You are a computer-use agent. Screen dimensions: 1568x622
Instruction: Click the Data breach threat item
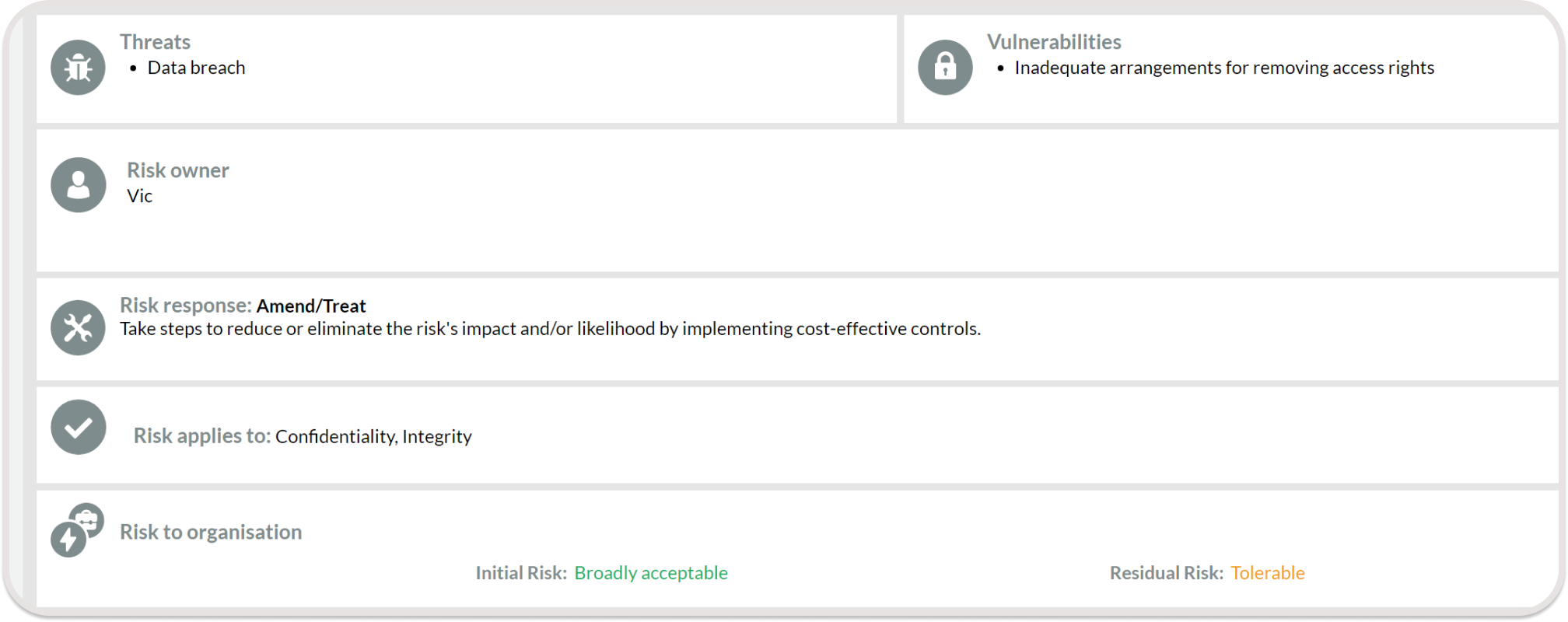pyautogui.click(x=196, y=68)
